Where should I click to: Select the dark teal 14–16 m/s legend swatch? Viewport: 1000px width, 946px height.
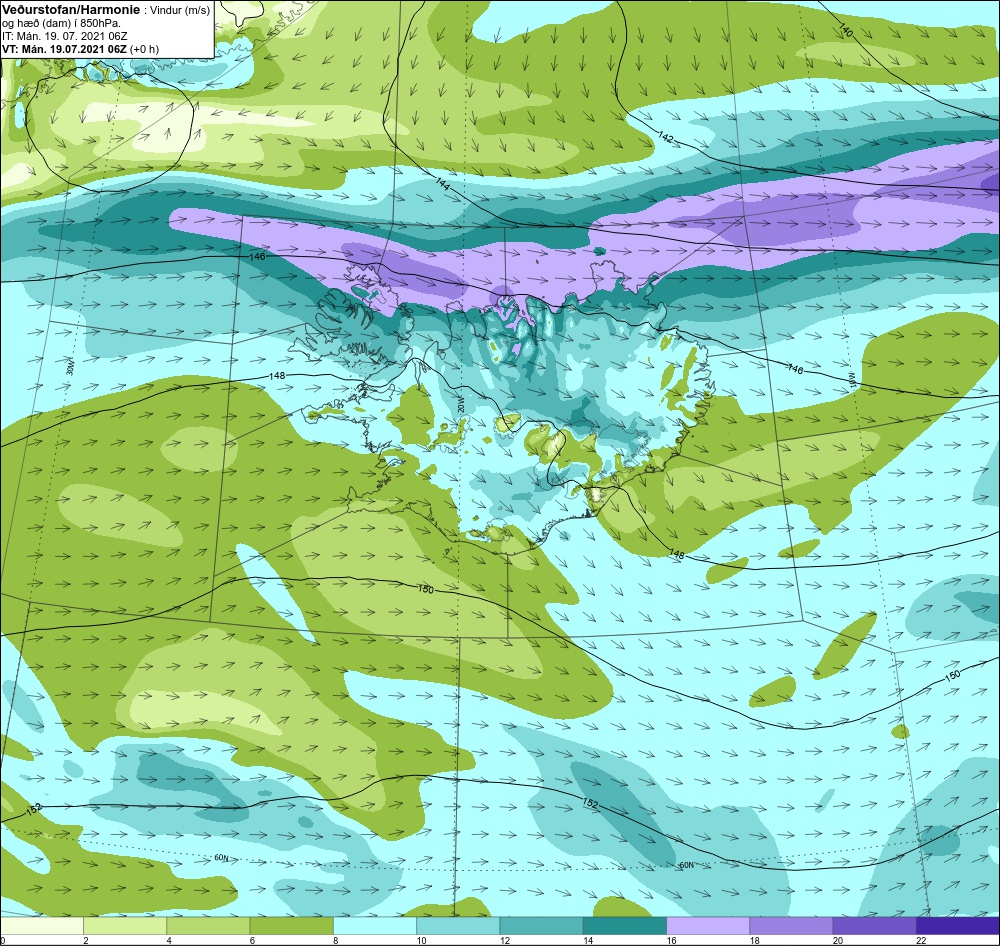click(x=625, y=925)
